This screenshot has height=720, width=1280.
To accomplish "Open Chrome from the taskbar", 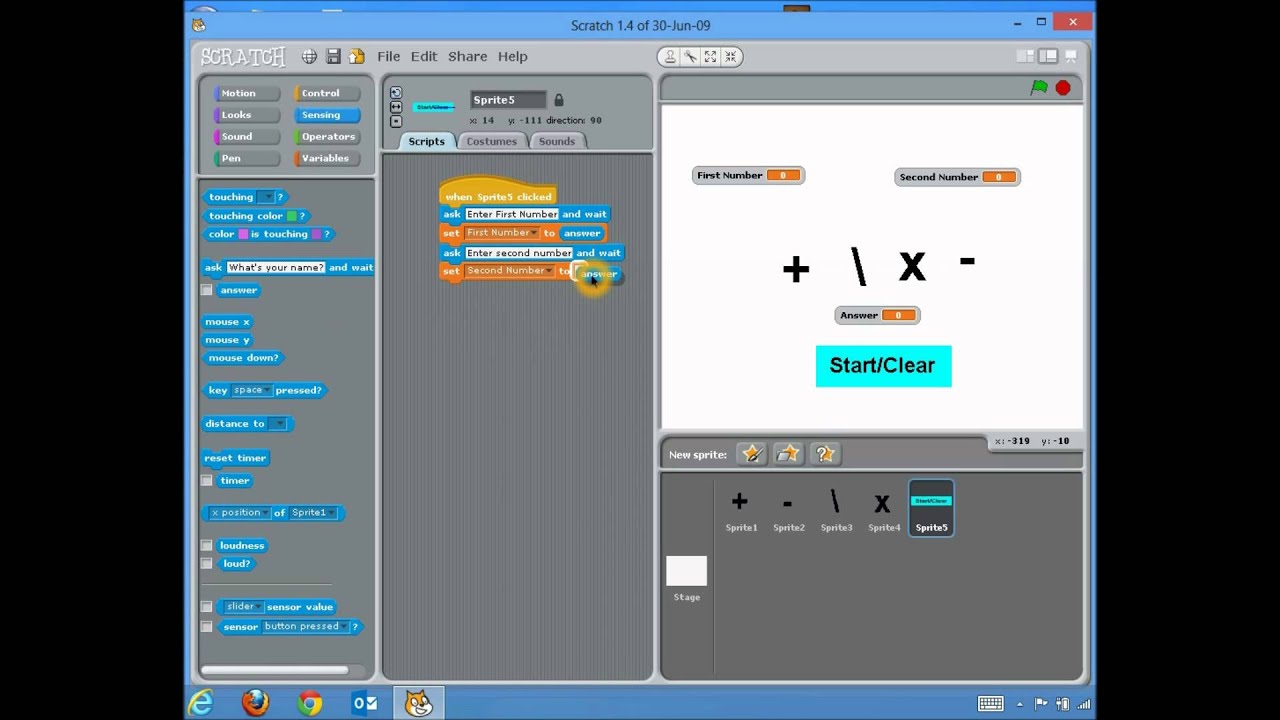I will coord(310,703).
